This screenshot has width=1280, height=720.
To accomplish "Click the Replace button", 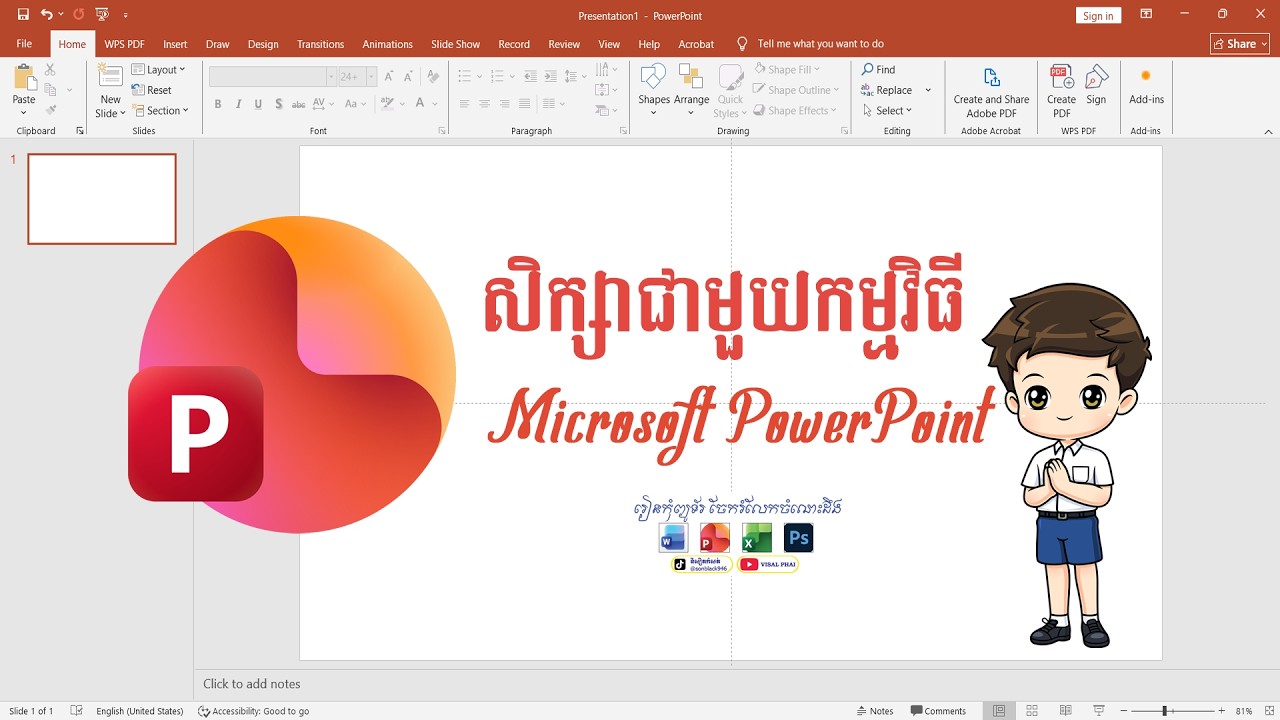I will (x=886, y=90).
